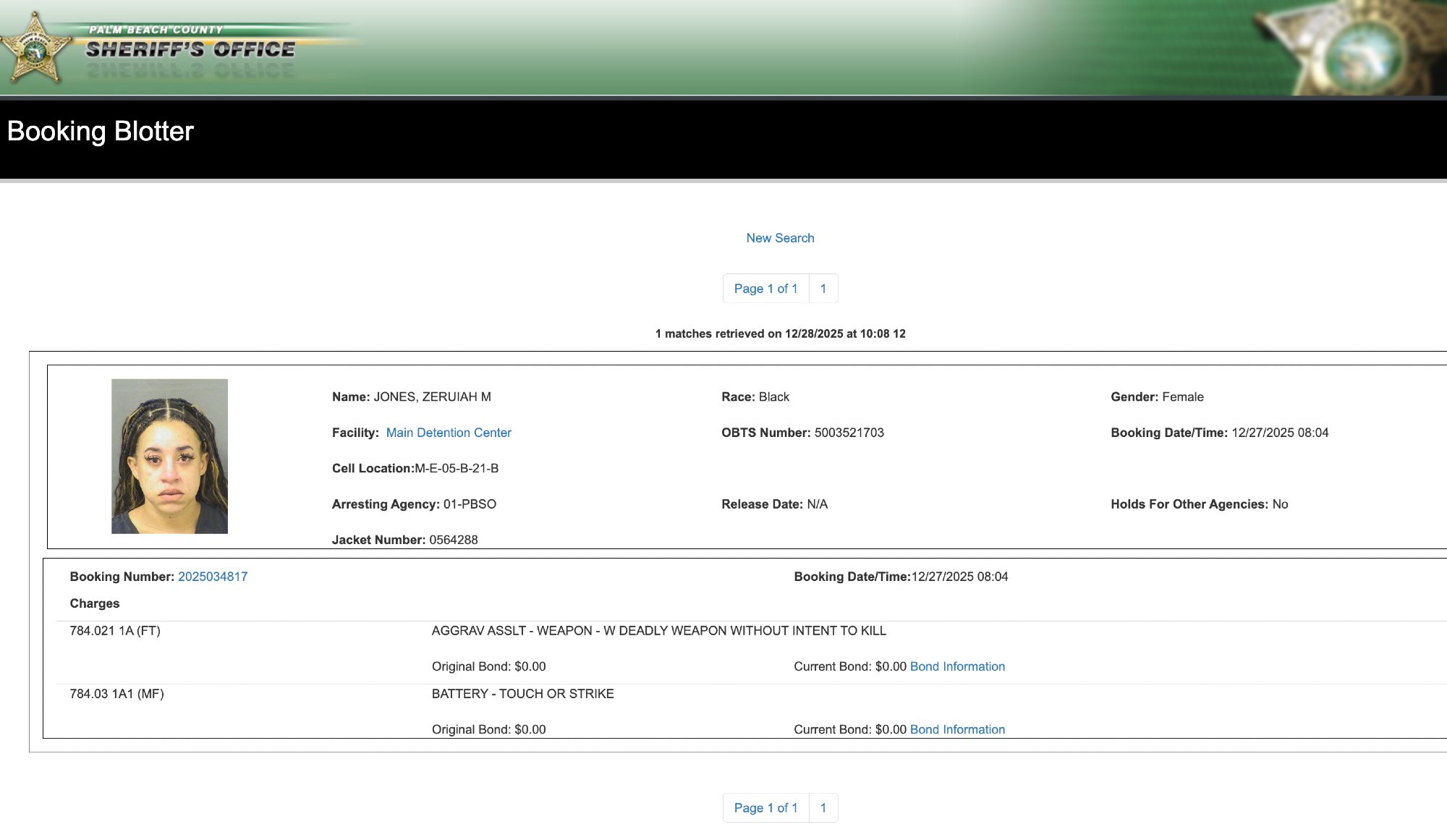This screenshot has height=840, width=1447.
Task: Open booking number 2025034817 link
Action: click(x=213, y=577)
